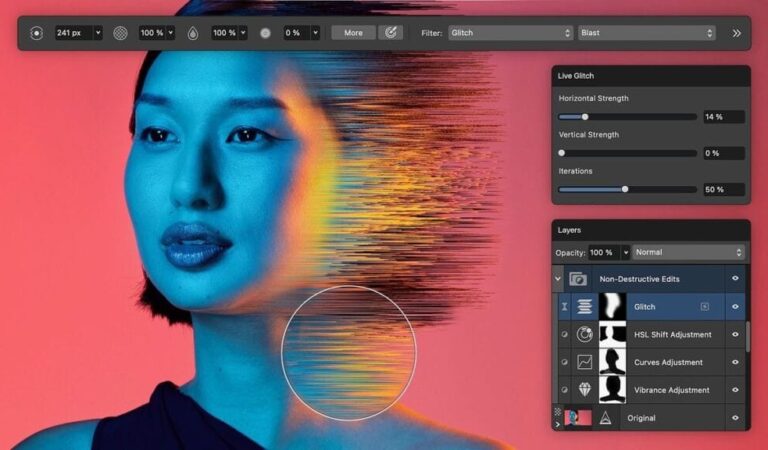Open the flow 100 % dropdown arrow
The width and height of the screenshot is (768, 450).
(x=243, y=33)
